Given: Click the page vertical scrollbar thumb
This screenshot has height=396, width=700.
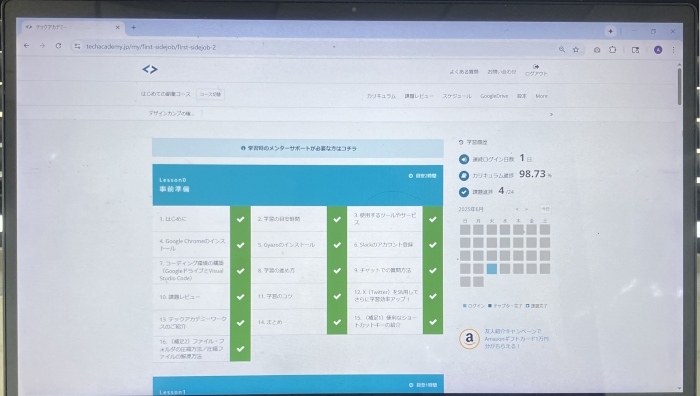Looking at the screenshot, I should [x=679, y=86].
